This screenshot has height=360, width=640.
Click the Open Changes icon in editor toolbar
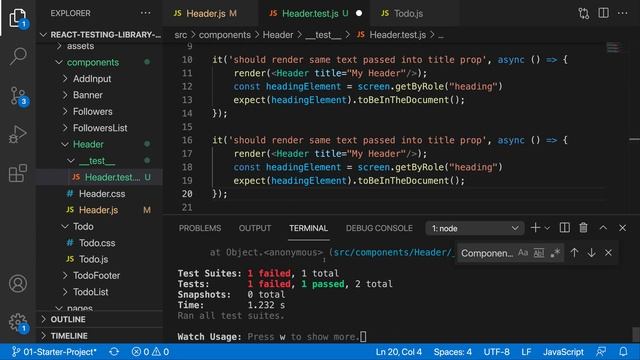point(584,13)
